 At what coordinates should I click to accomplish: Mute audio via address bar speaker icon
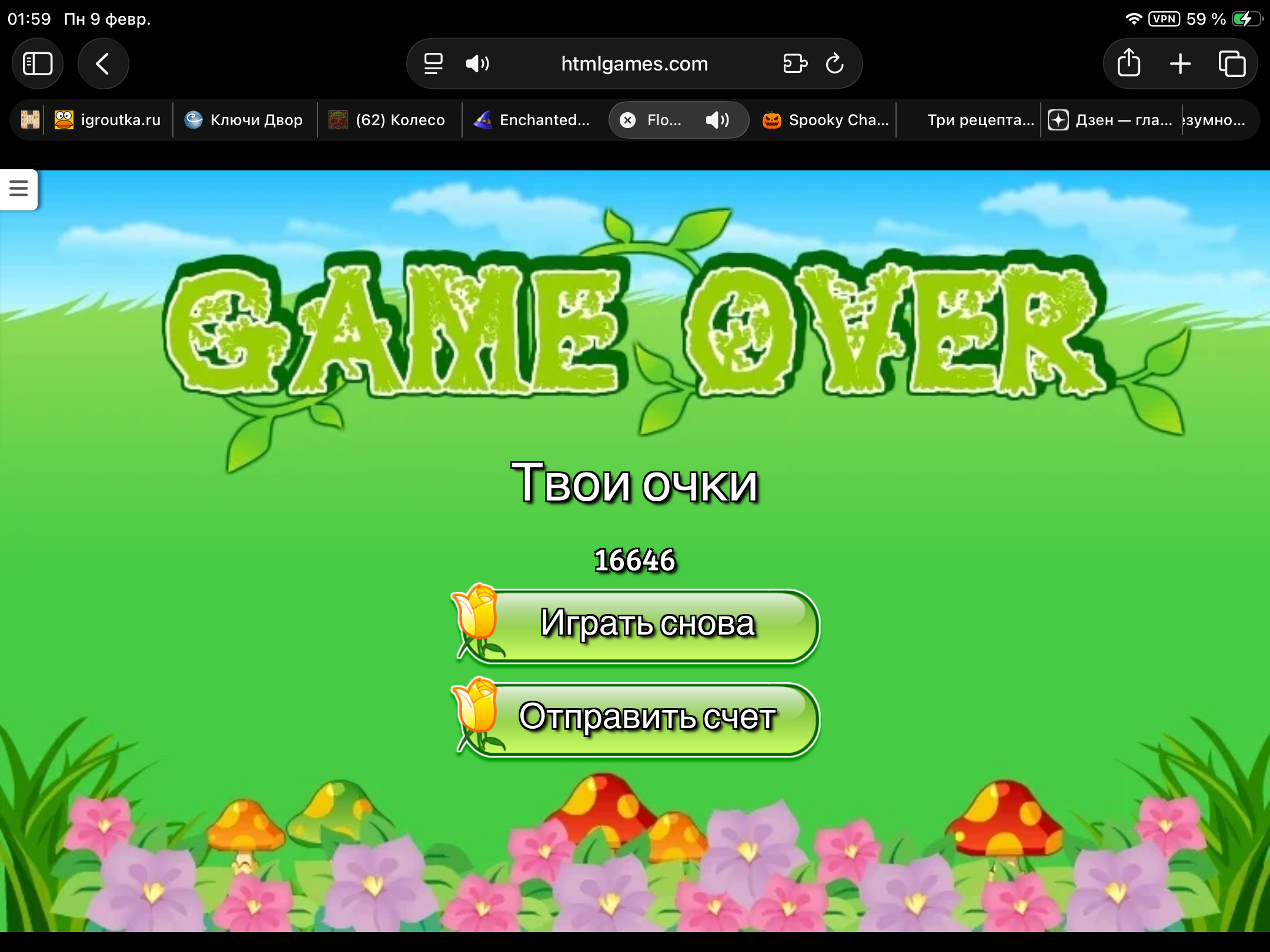pyautogui.click(x=477, y=63)
